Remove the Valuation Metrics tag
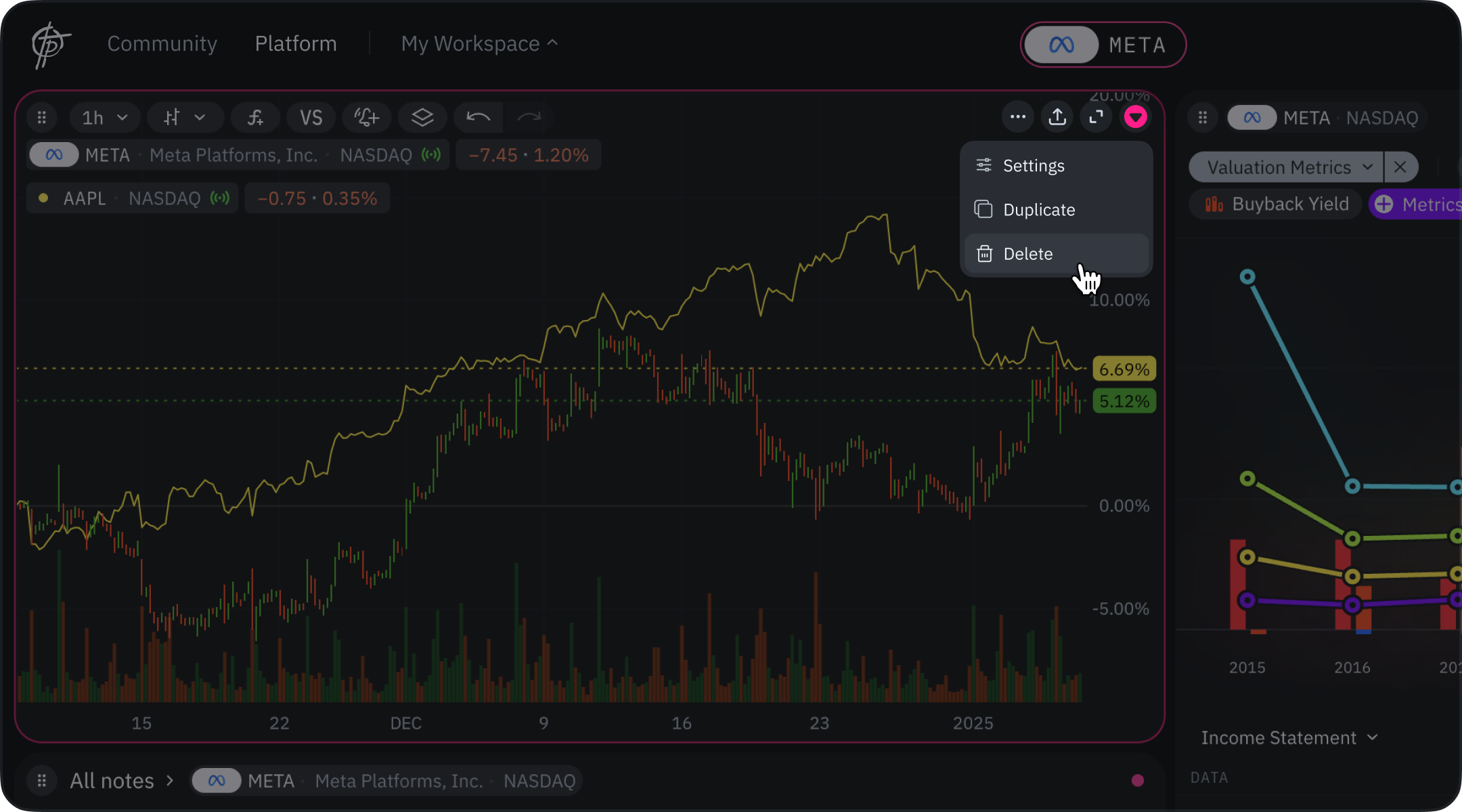This screenshot has height=812, width=1462. coord(1400,167)
